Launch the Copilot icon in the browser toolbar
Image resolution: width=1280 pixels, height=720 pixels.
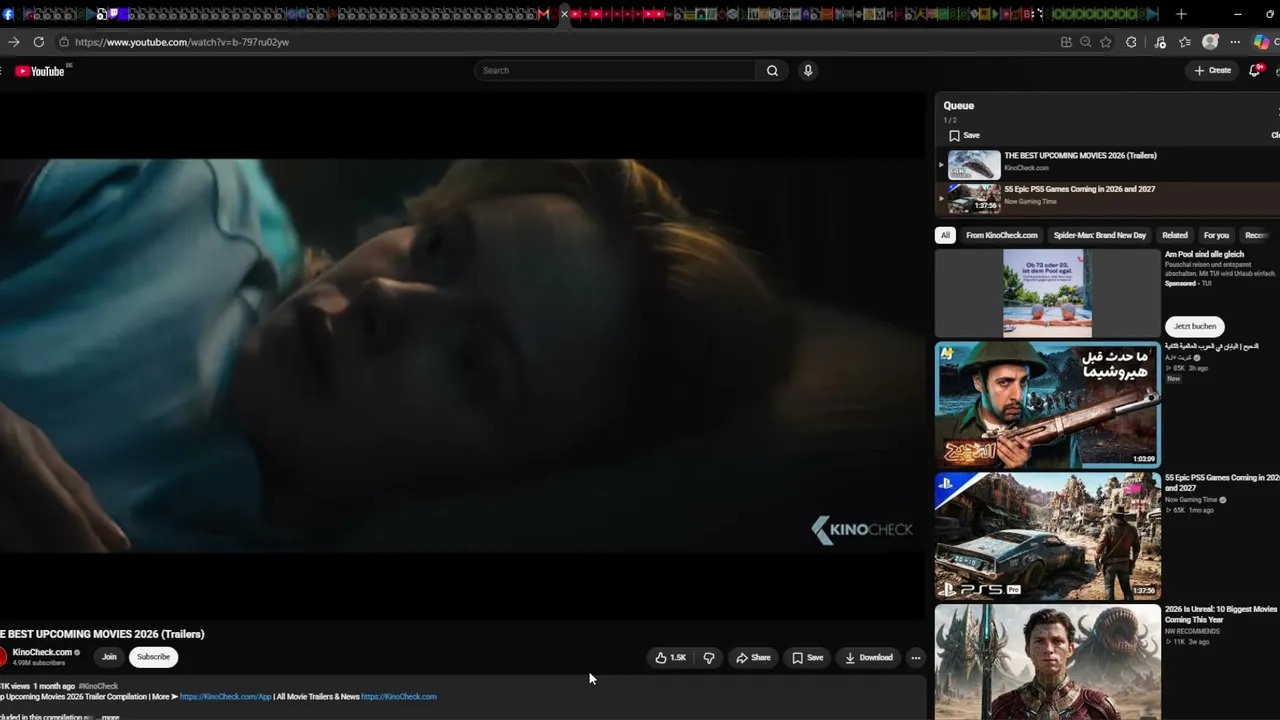tap(1262, 42)
